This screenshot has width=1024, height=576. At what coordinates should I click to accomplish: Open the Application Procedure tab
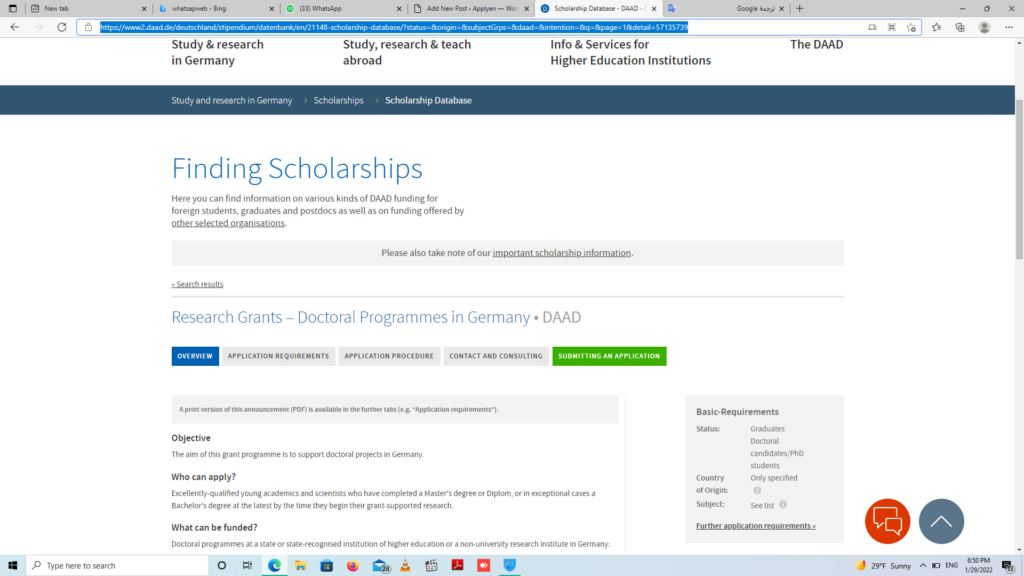point(389,356)
